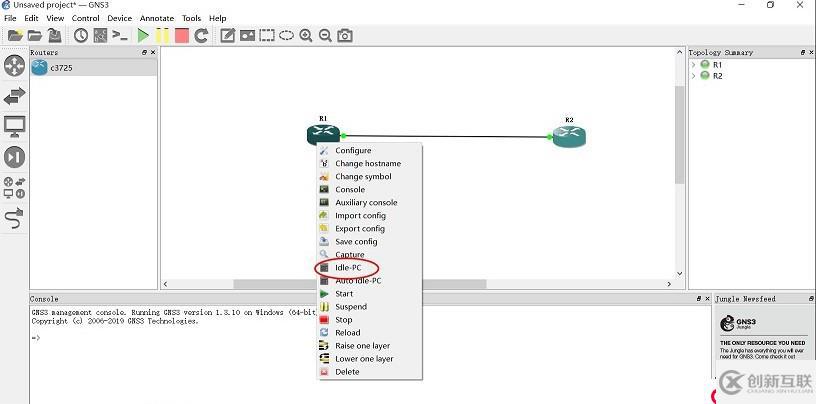Select the R2 router on the canvas
Viewport: 816px width, 404px height.
[569, 136]
